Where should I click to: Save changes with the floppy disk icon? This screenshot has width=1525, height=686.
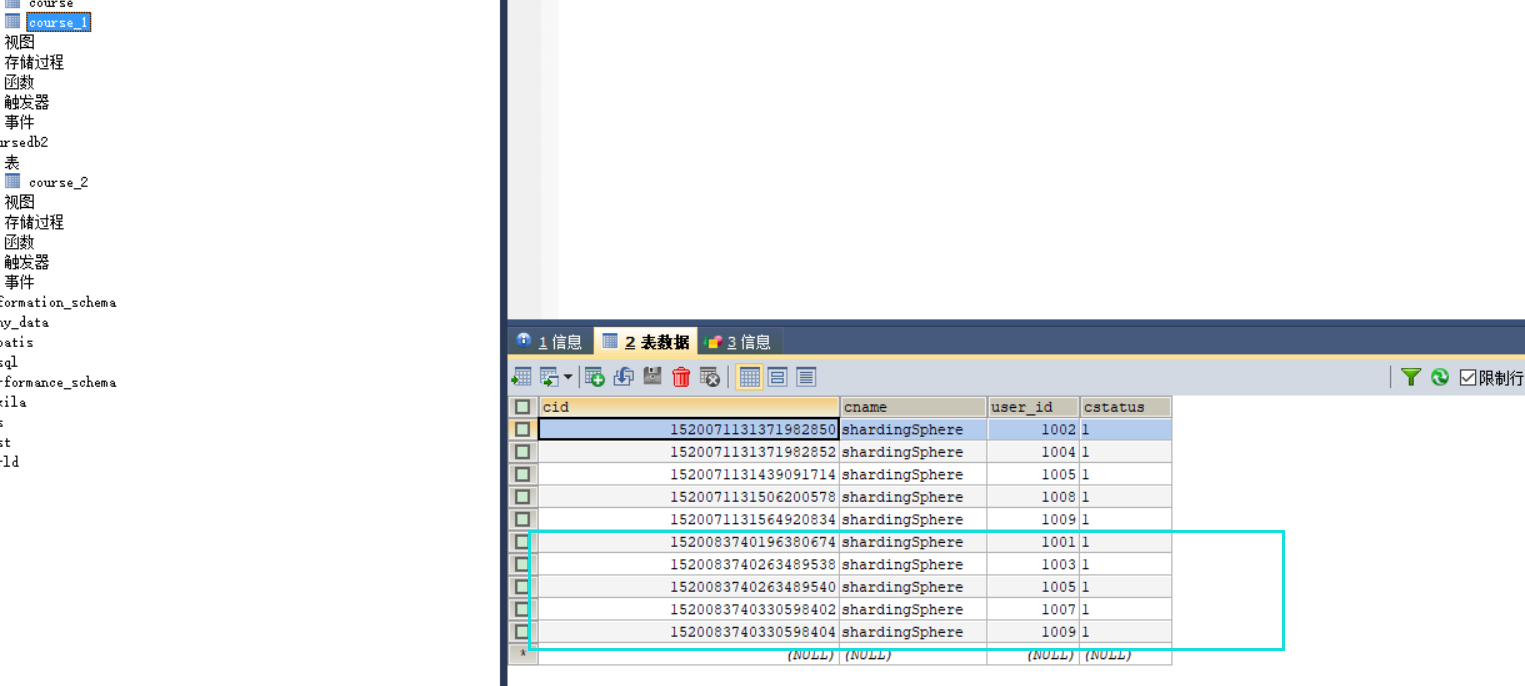pyautogui.click(x=653, y=377)
